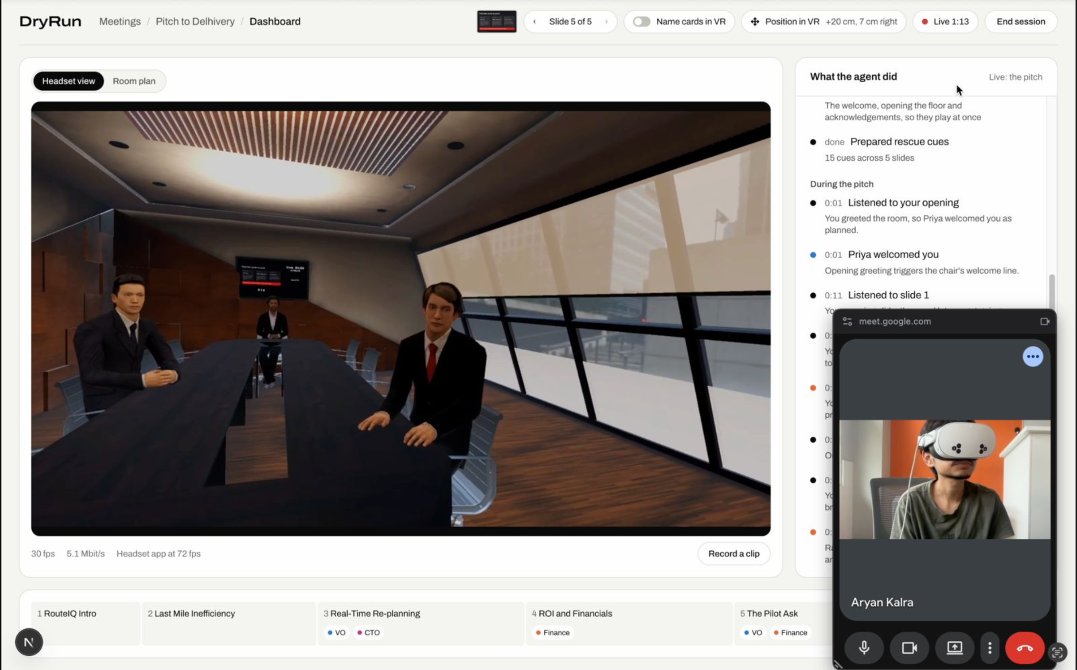Select slide 2 Last Mile Inefficiency card
This screenshot has width=1077, height=670.
click(x=229, y=623)
